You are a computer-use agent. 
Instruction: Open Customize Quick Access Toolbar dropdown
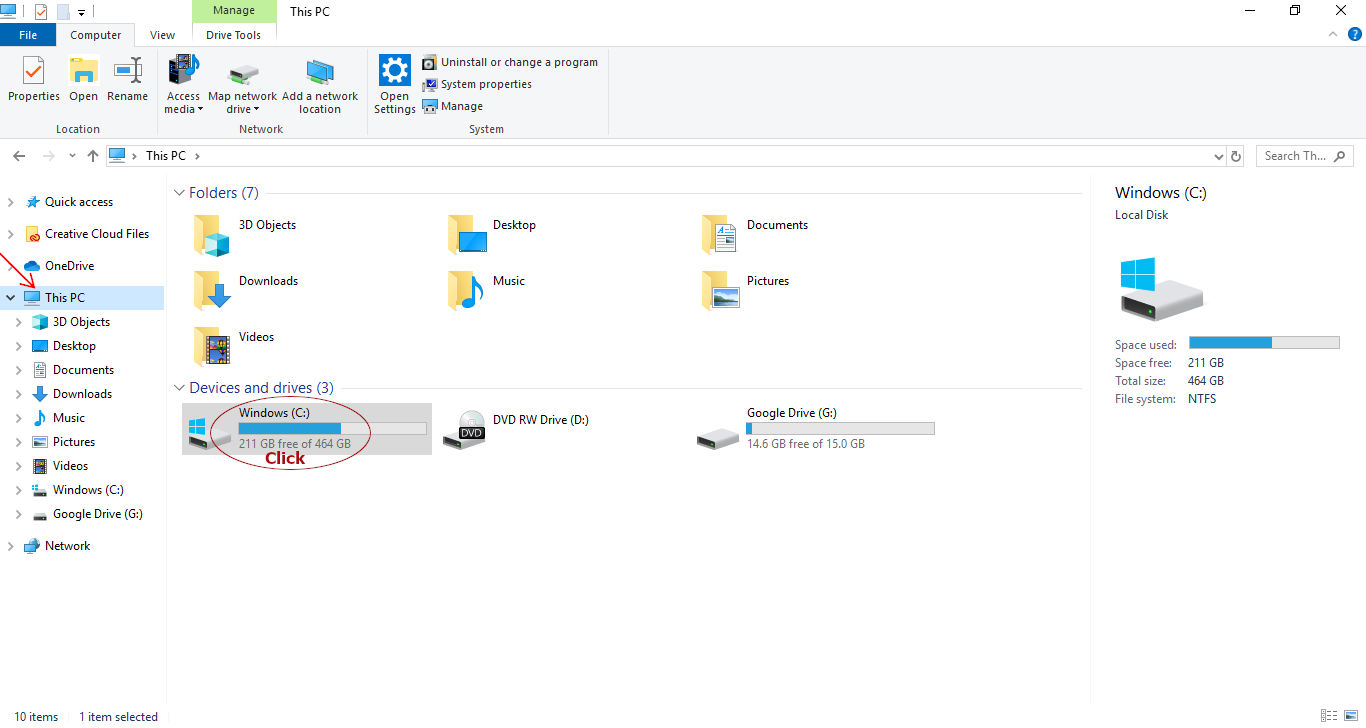[x=81, y=12]
